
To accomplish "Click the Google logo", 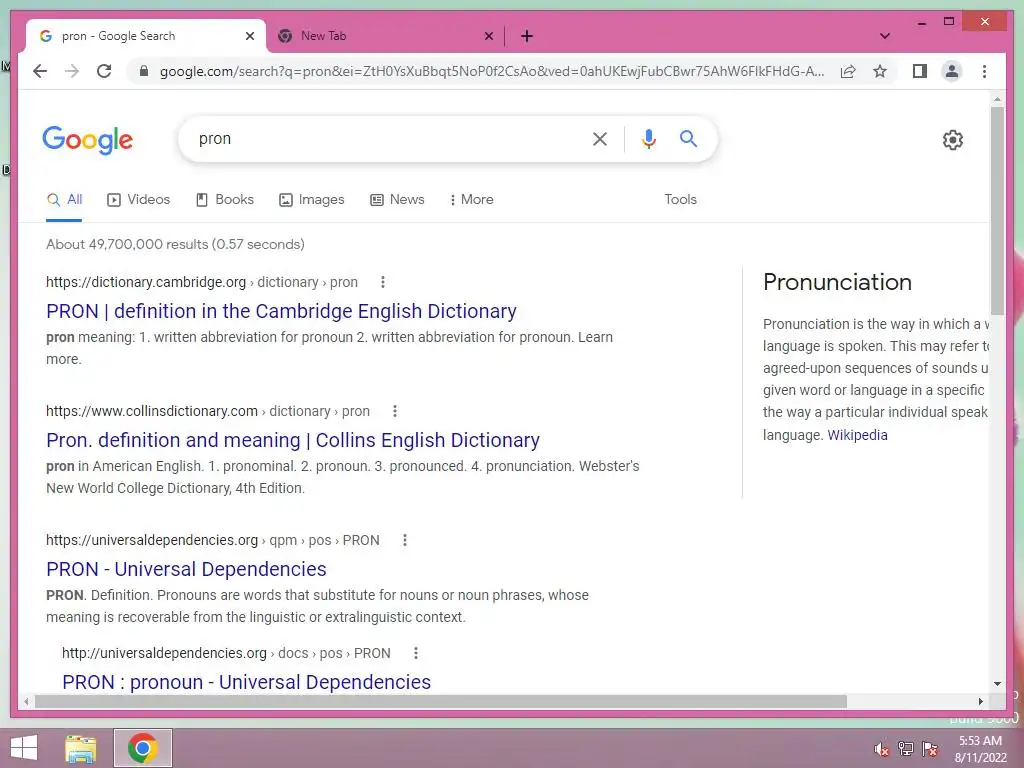I will coord(88,140).
